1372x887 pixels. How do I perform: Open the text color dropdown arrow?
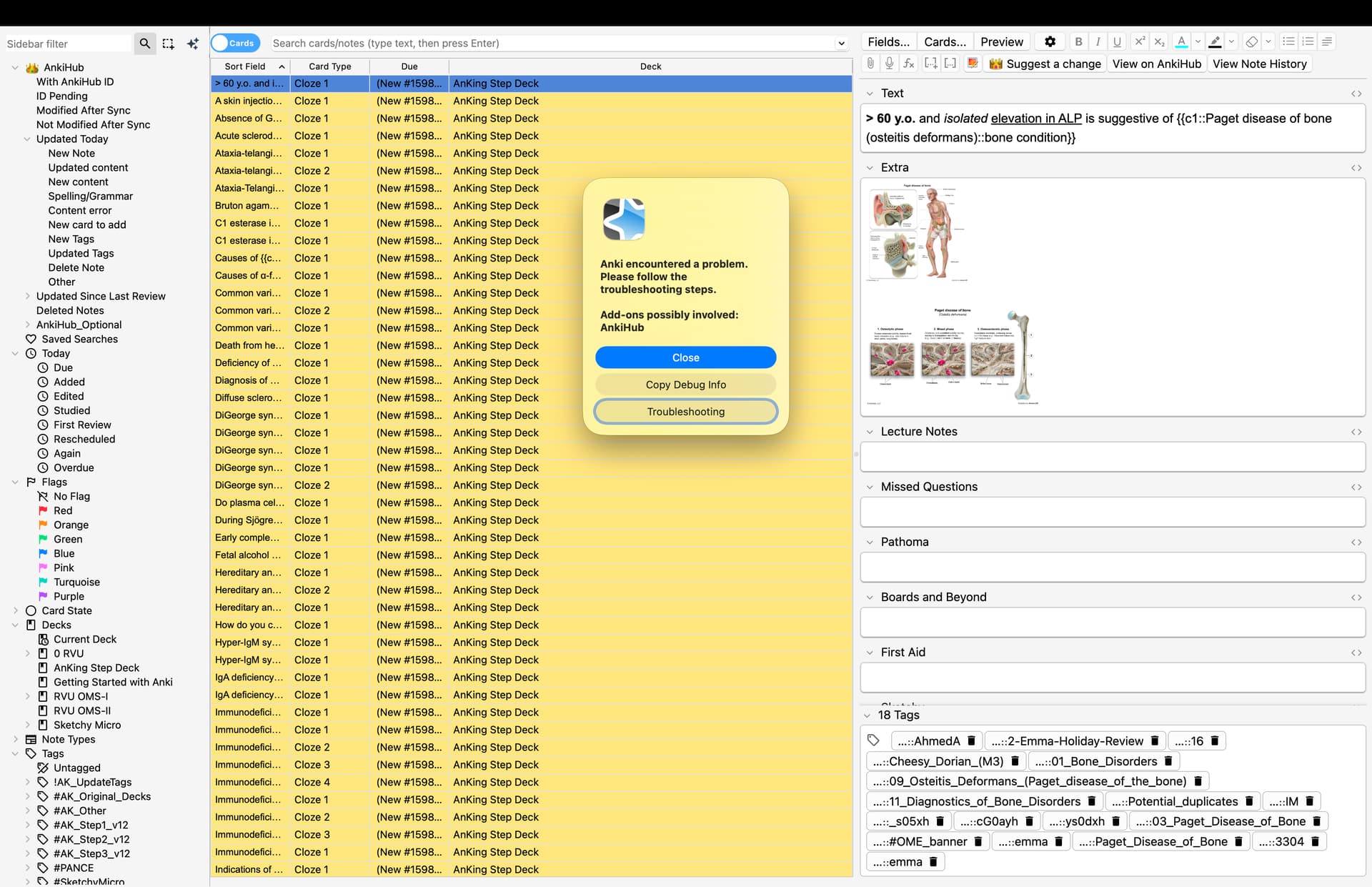1198,42
